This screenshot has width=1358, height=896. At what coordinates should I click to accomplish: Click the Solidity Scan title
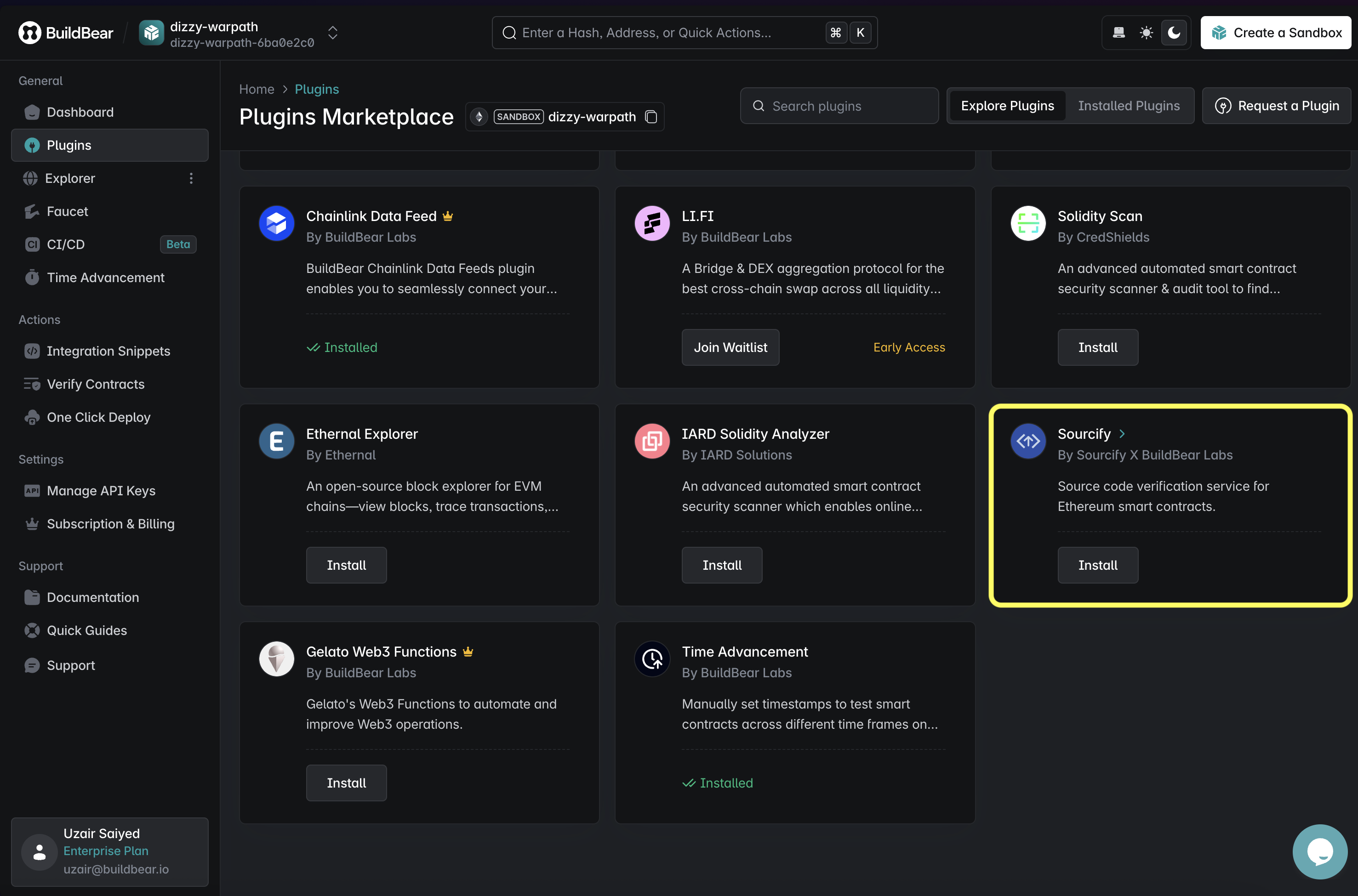click(1100, 216)
